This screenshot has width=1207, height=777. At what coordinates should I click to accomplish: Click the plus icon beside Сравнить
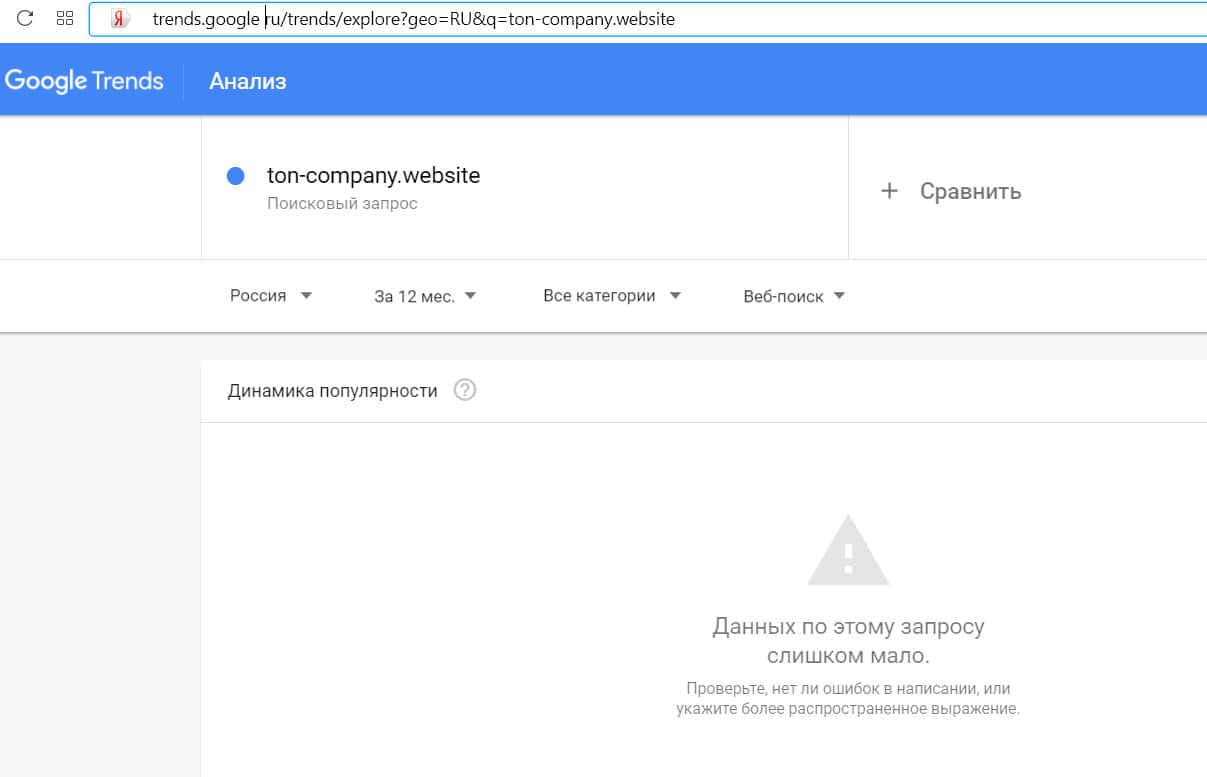click(889, 191)
